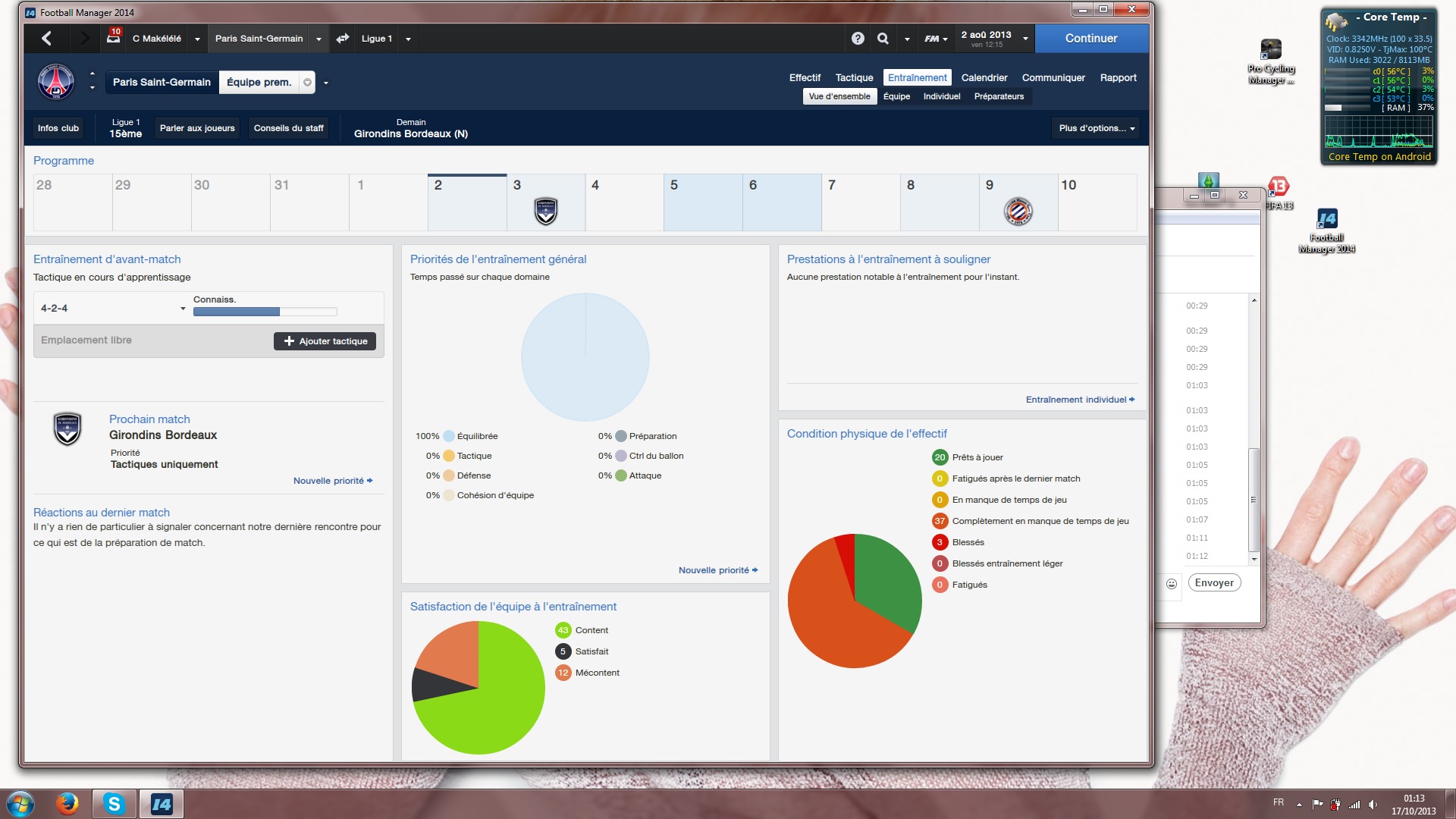Viewport: 1456px width, 819px height.
Task: Click the Attaque green legend swatch
Action: tap(621, 475)
